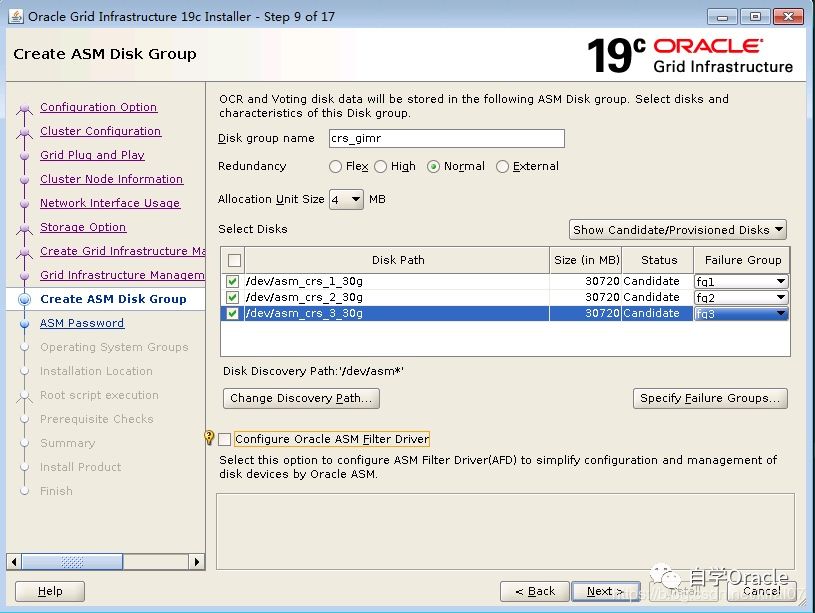Minimize the installer window
This screenshot has height=613, width=815.
coord(724,16)
